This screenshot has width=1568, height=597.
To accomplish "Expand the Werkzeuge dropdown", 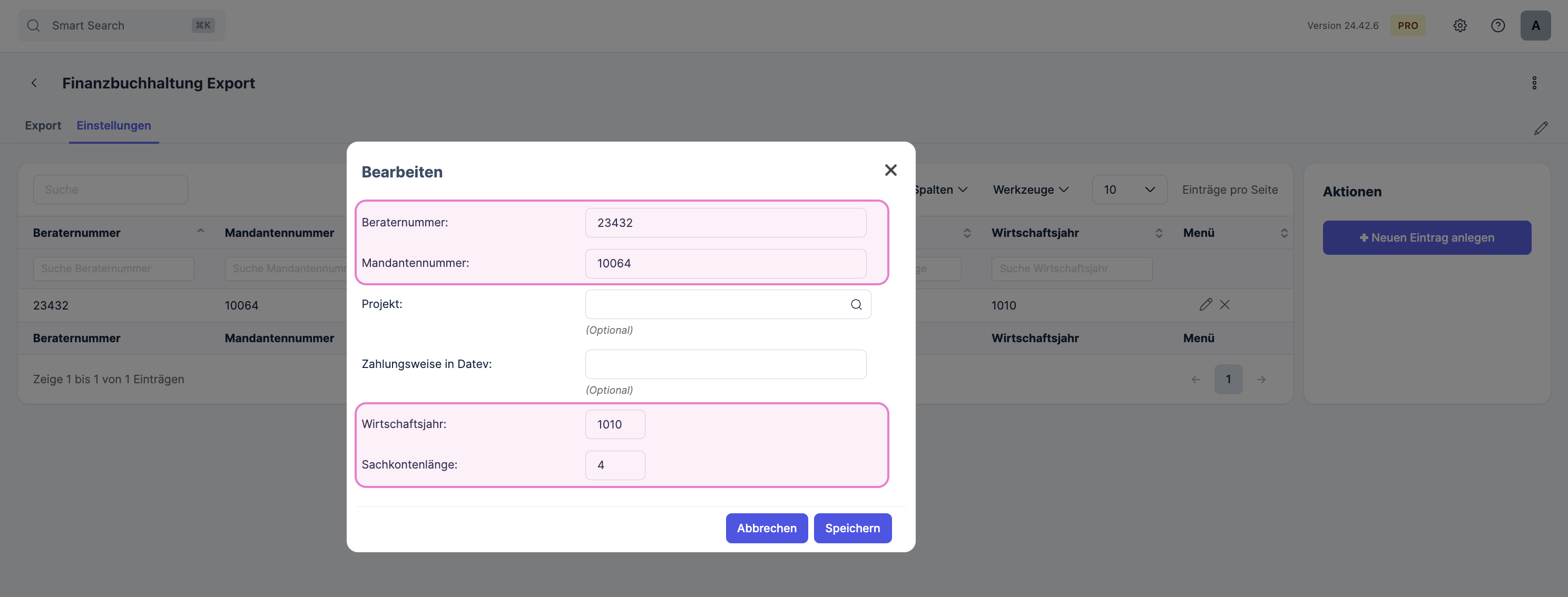I will coord(1030,190).
